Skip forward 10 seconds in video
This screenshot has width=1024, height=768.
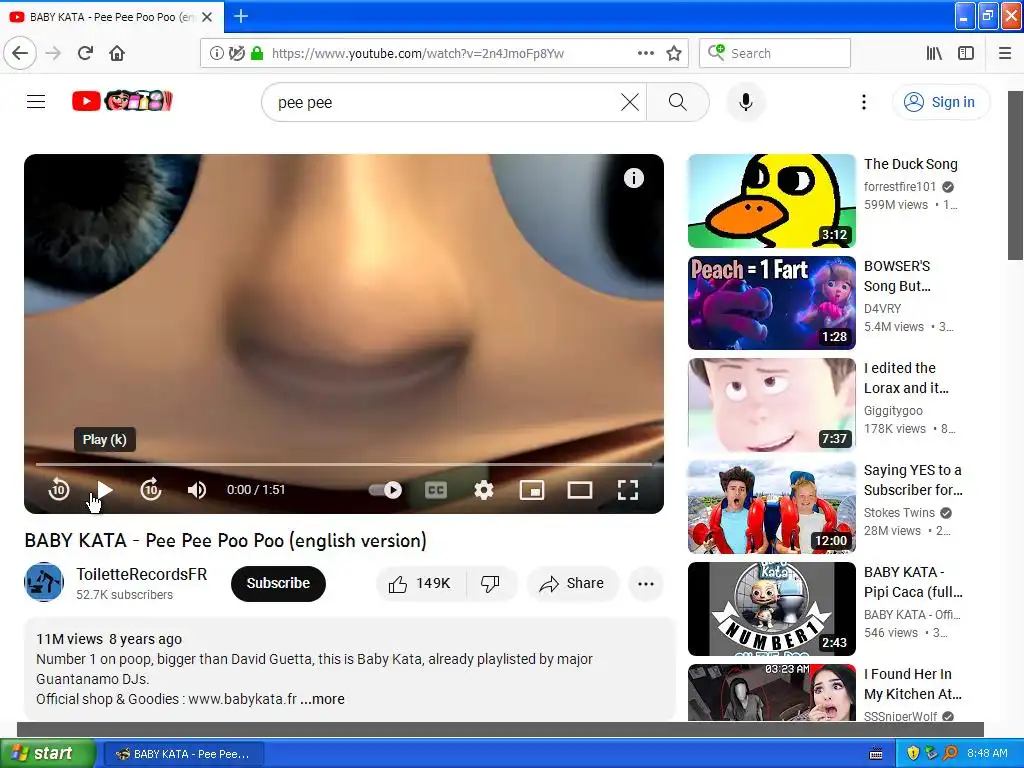[x=151, y=490]
